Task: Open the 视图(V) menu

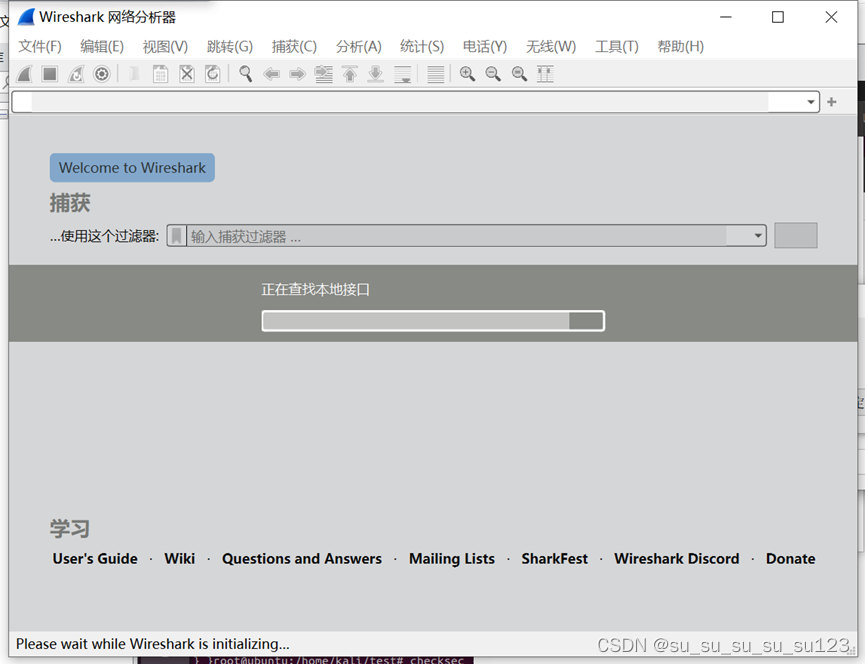Action: click(165, 46)
